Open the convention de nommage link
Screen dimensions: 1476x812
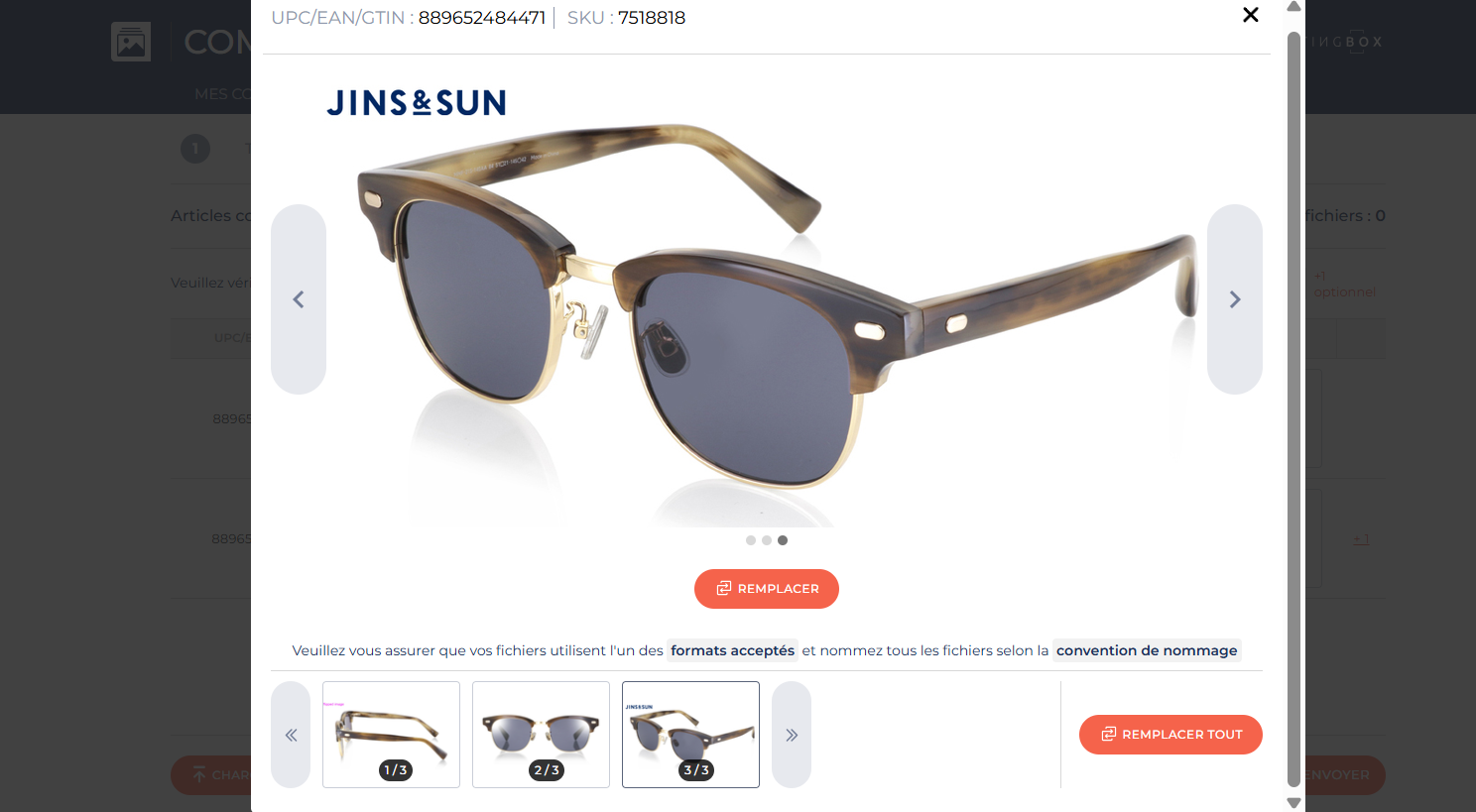[1147, 650]
